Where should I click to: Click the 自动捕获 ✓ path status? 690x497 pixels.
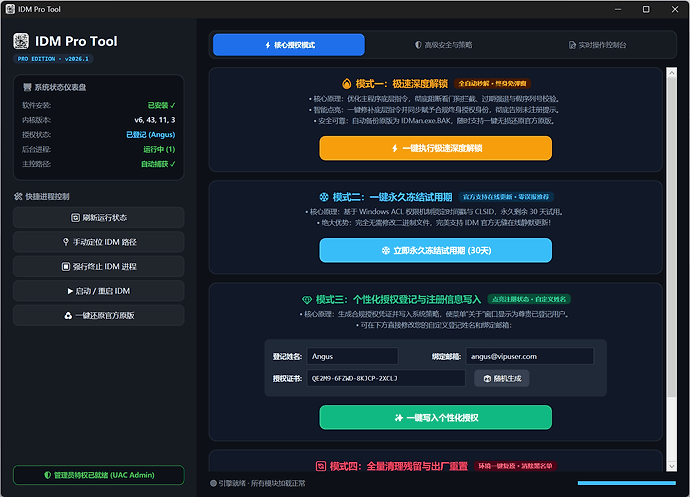(158, 164)
